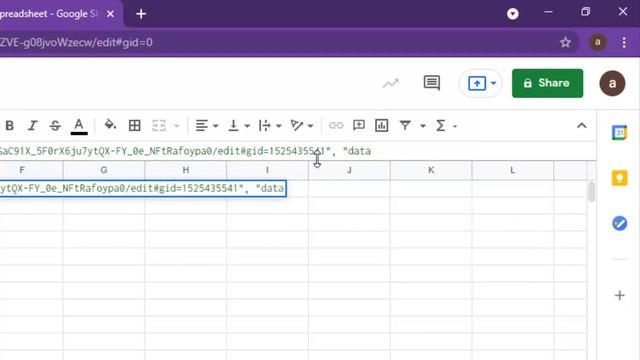
Task: Expand functions dropdown arrow
Action: [x=455, y=126]
